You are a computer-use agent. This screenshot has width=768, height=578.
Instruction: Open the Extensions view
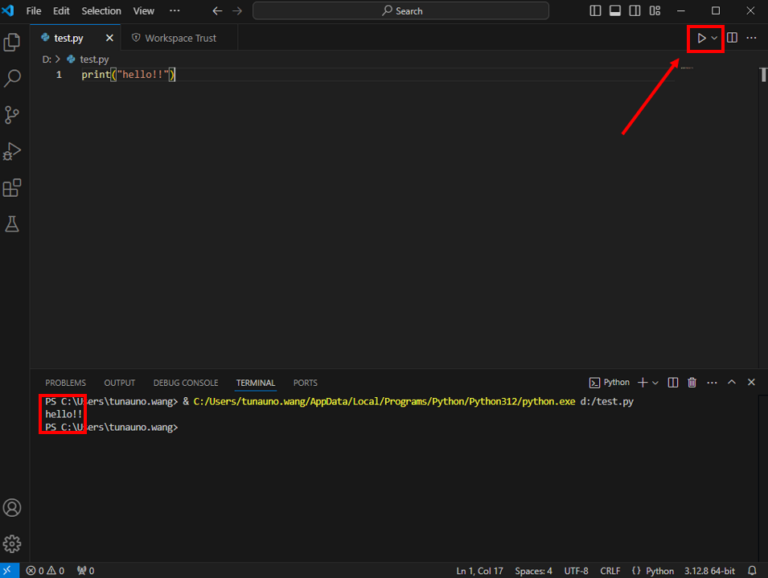13,188
